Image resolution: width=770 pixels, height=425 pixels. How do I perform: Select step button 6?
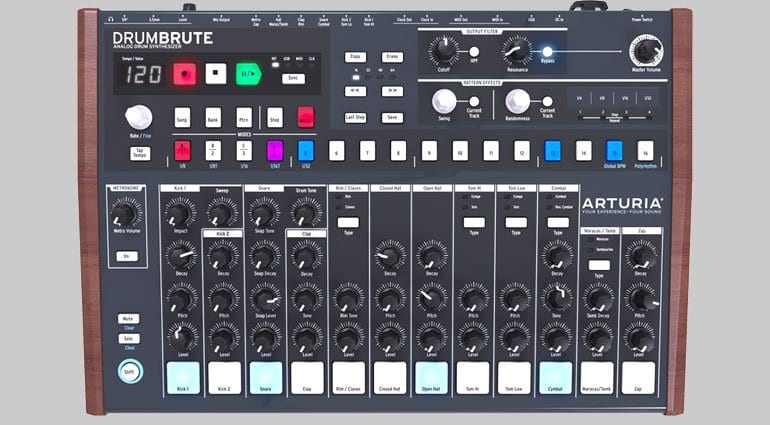(x=337, y=151)
